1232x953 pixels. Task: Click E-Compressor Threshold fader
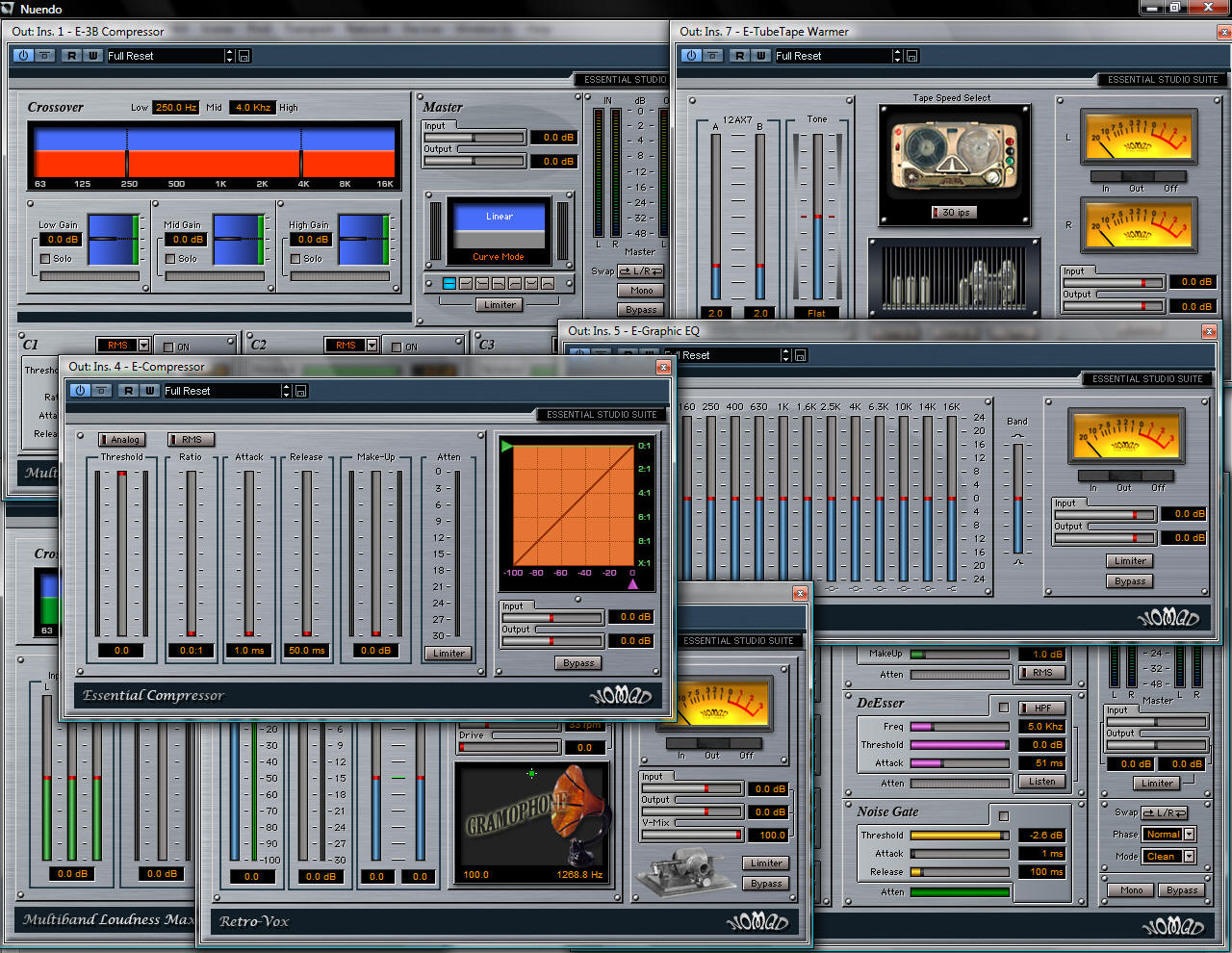pyautogui.click(x=122, y=554)
